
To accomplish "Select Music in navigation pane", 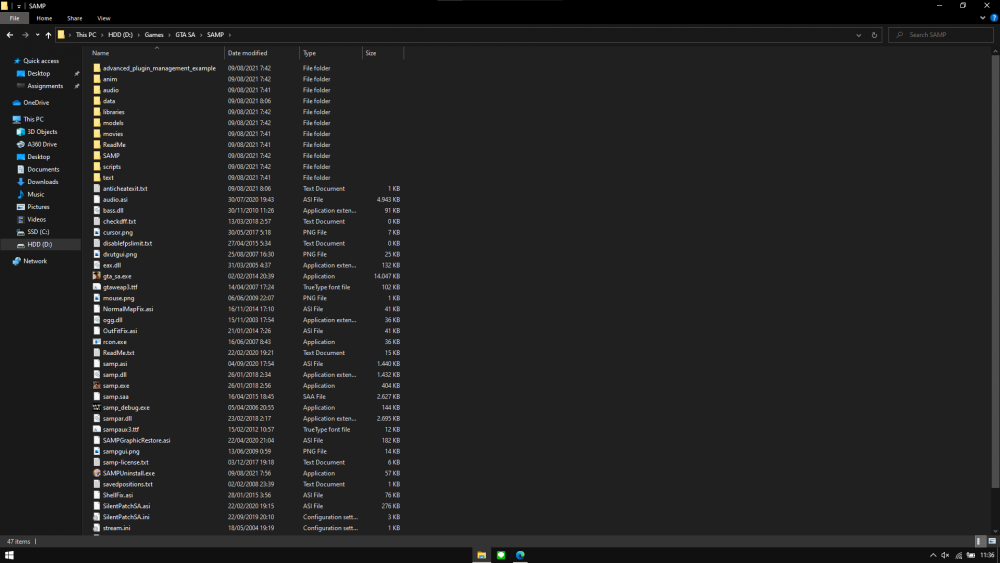I will (x=35, y=194).
